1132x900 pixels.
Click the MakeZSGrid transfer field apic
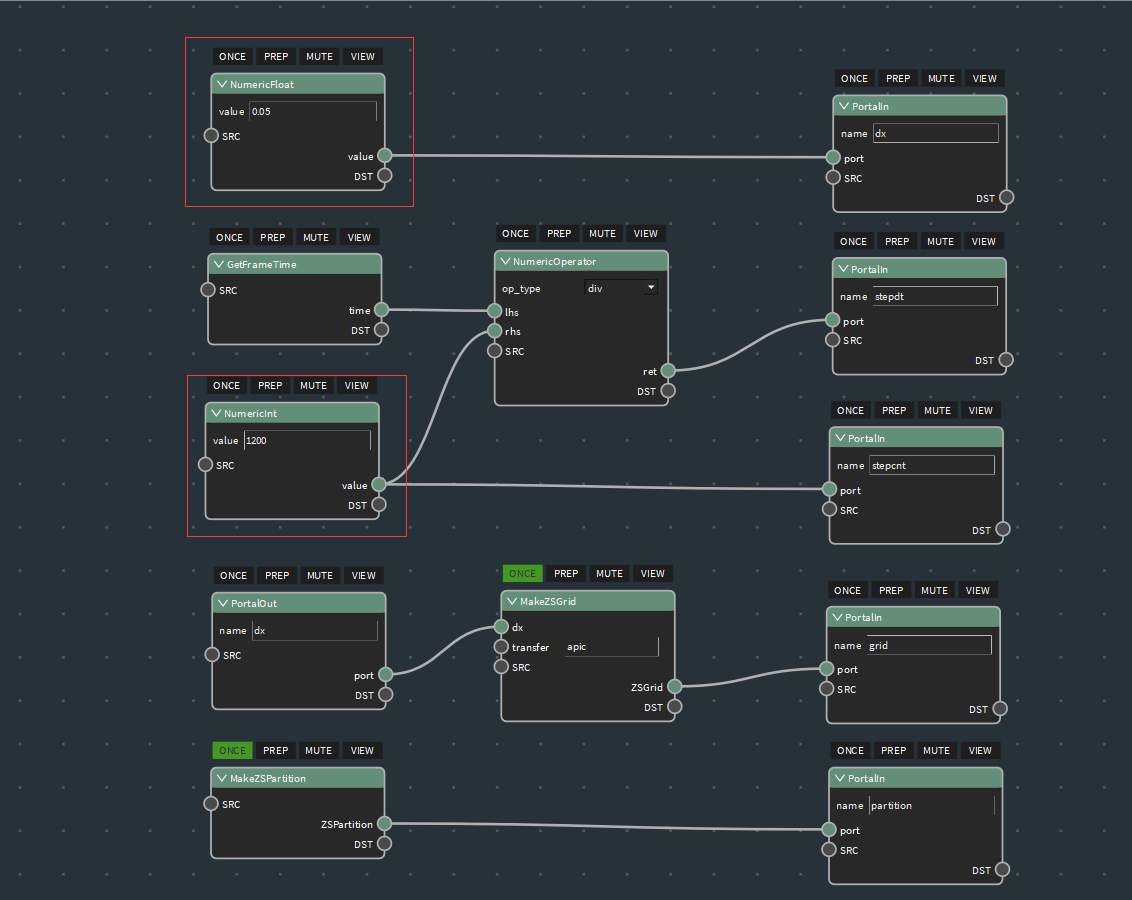coord(612,647)
